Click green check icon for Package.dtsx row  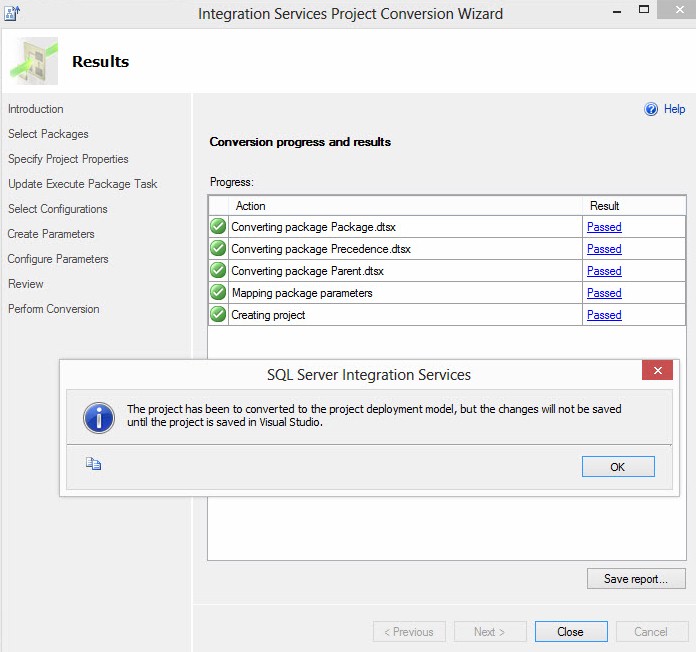tap(218, 227)
